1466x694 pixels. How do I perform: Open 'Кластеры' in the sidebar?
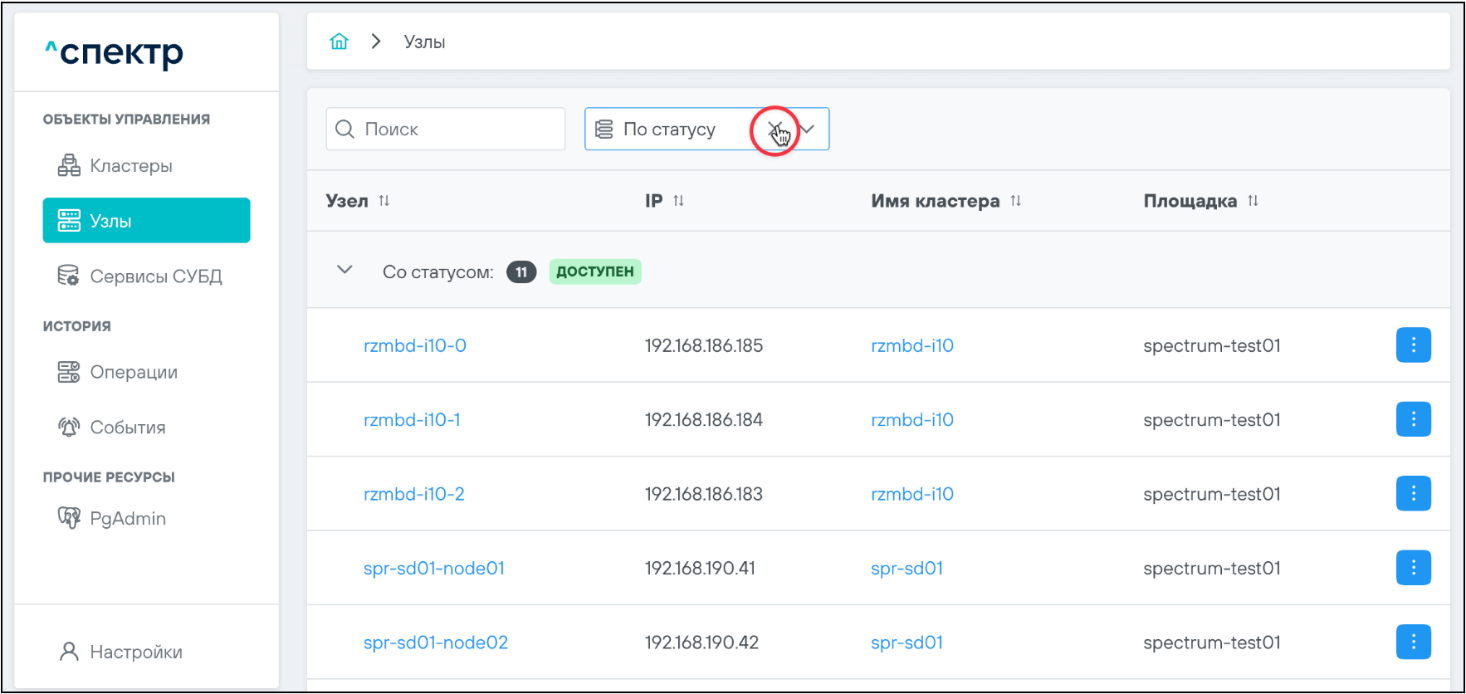coord(130,166)
